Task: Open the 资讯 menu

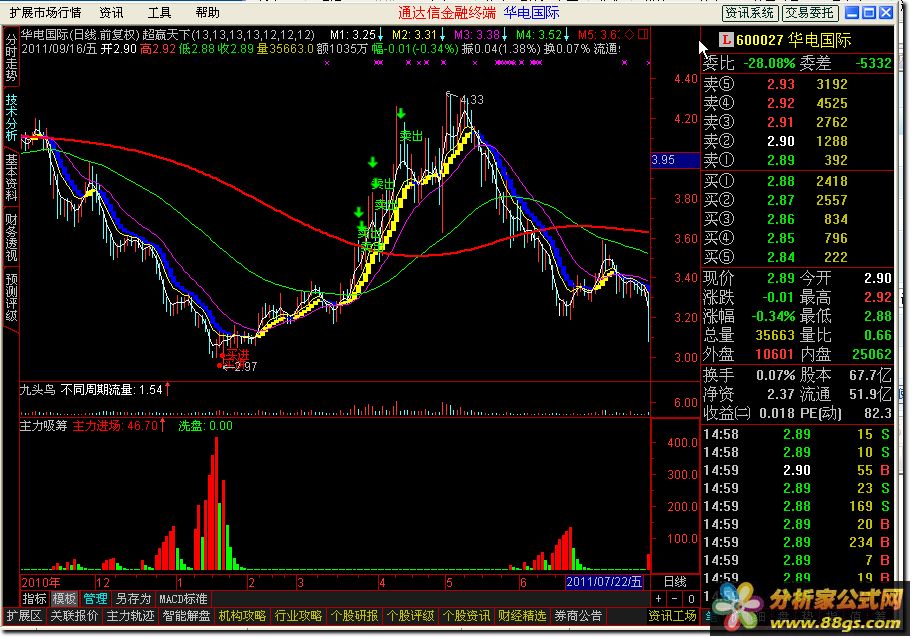Action: click(111, 12)
